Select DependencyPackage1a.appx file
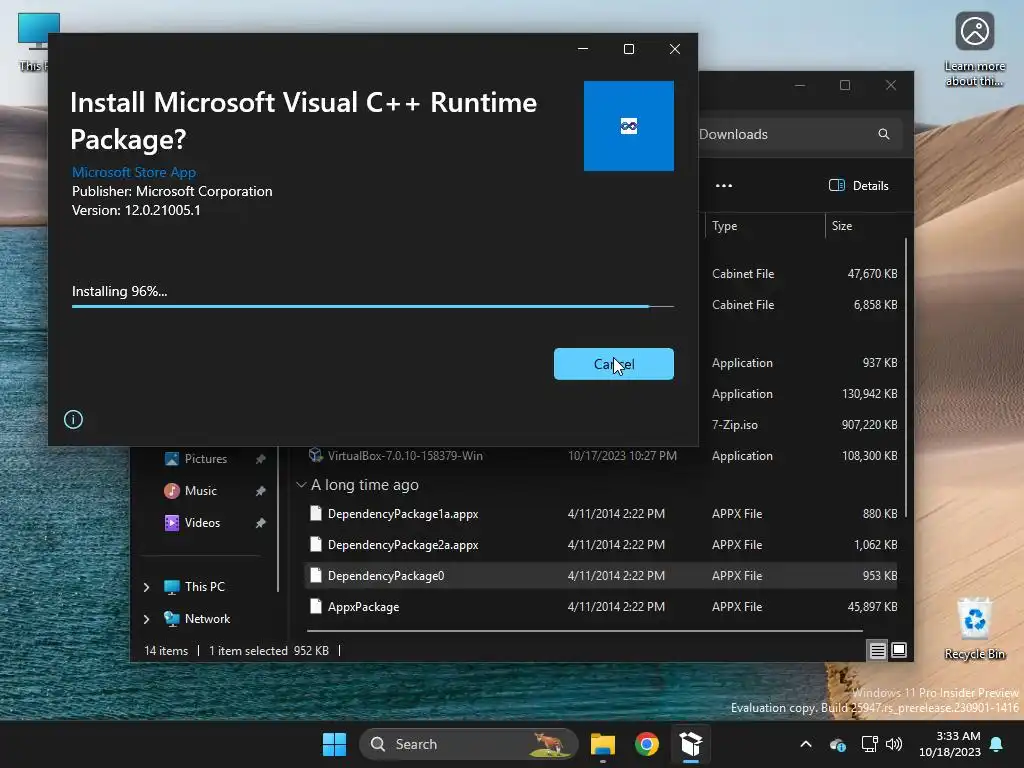This screenshot has width=1024, height=768. click(x=403, y=513)
